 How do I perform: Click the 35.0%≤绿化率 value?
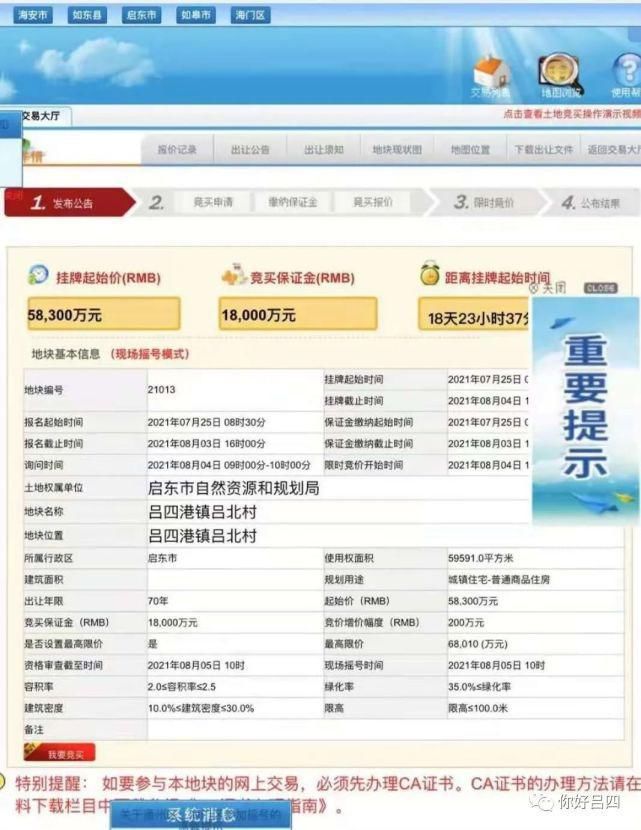(x=479, y=687)
